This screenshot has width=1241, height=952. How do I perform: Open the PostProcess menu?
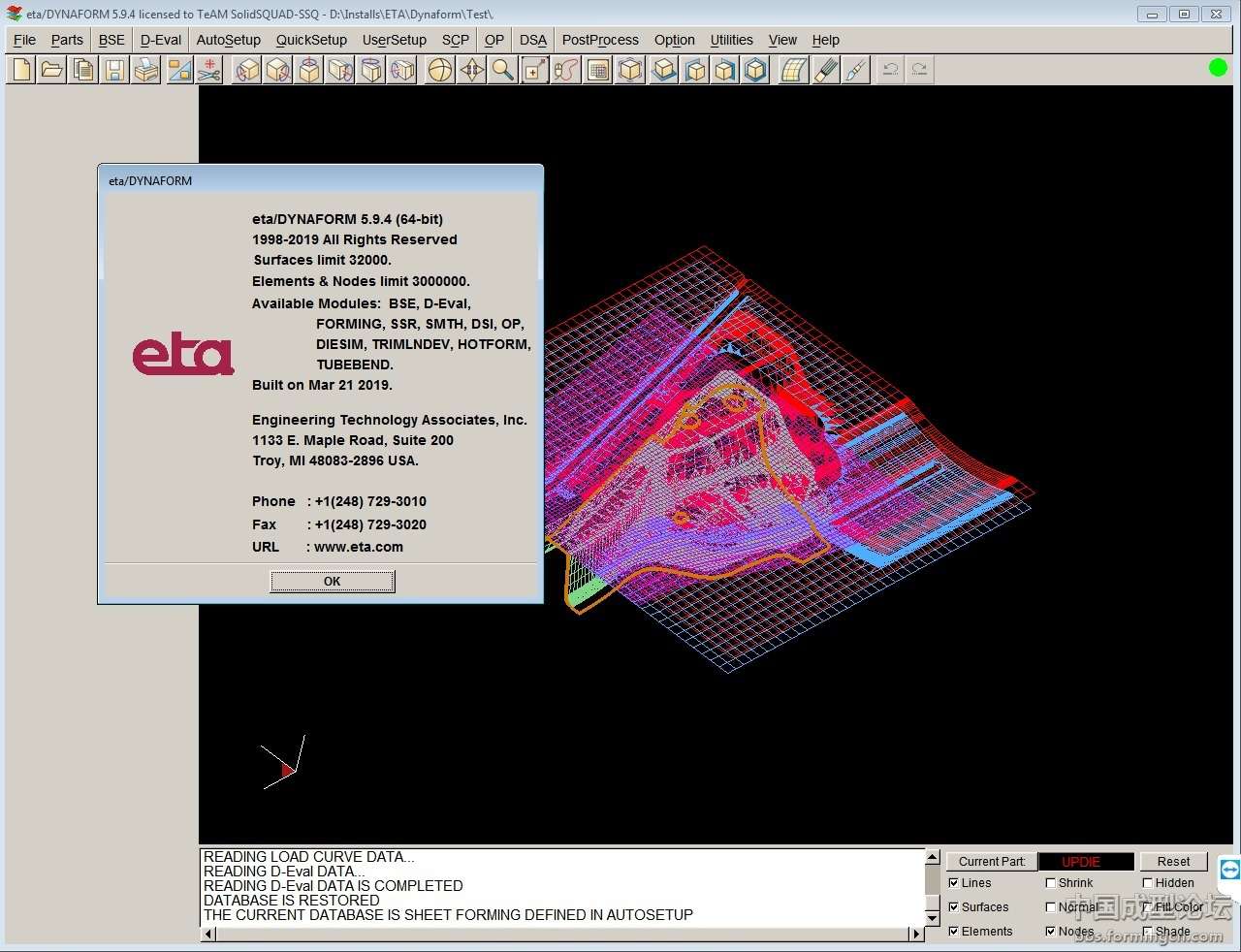600,40
